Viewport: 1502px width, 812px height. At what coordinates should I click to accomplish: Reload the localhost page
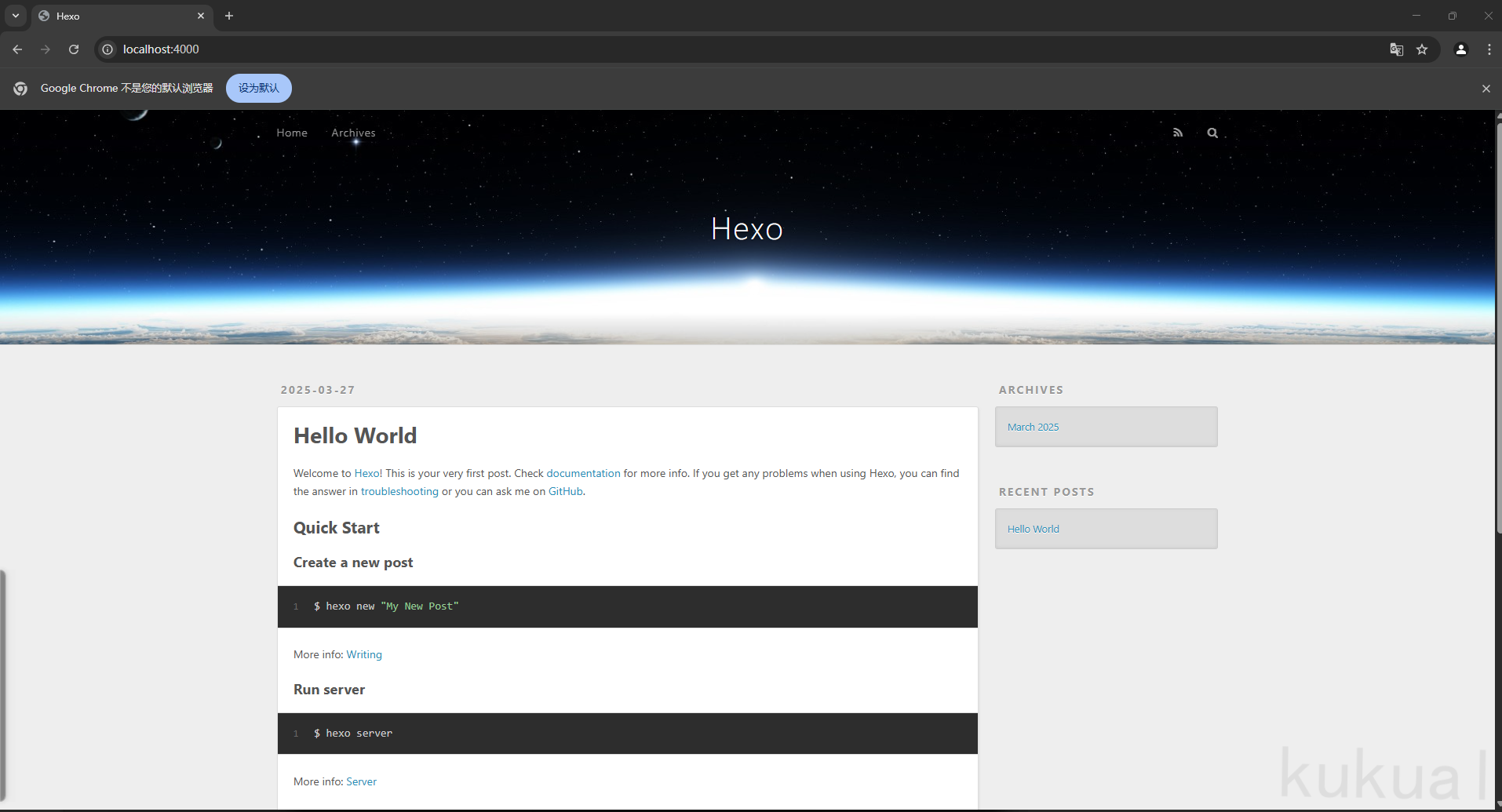(74, 49)
